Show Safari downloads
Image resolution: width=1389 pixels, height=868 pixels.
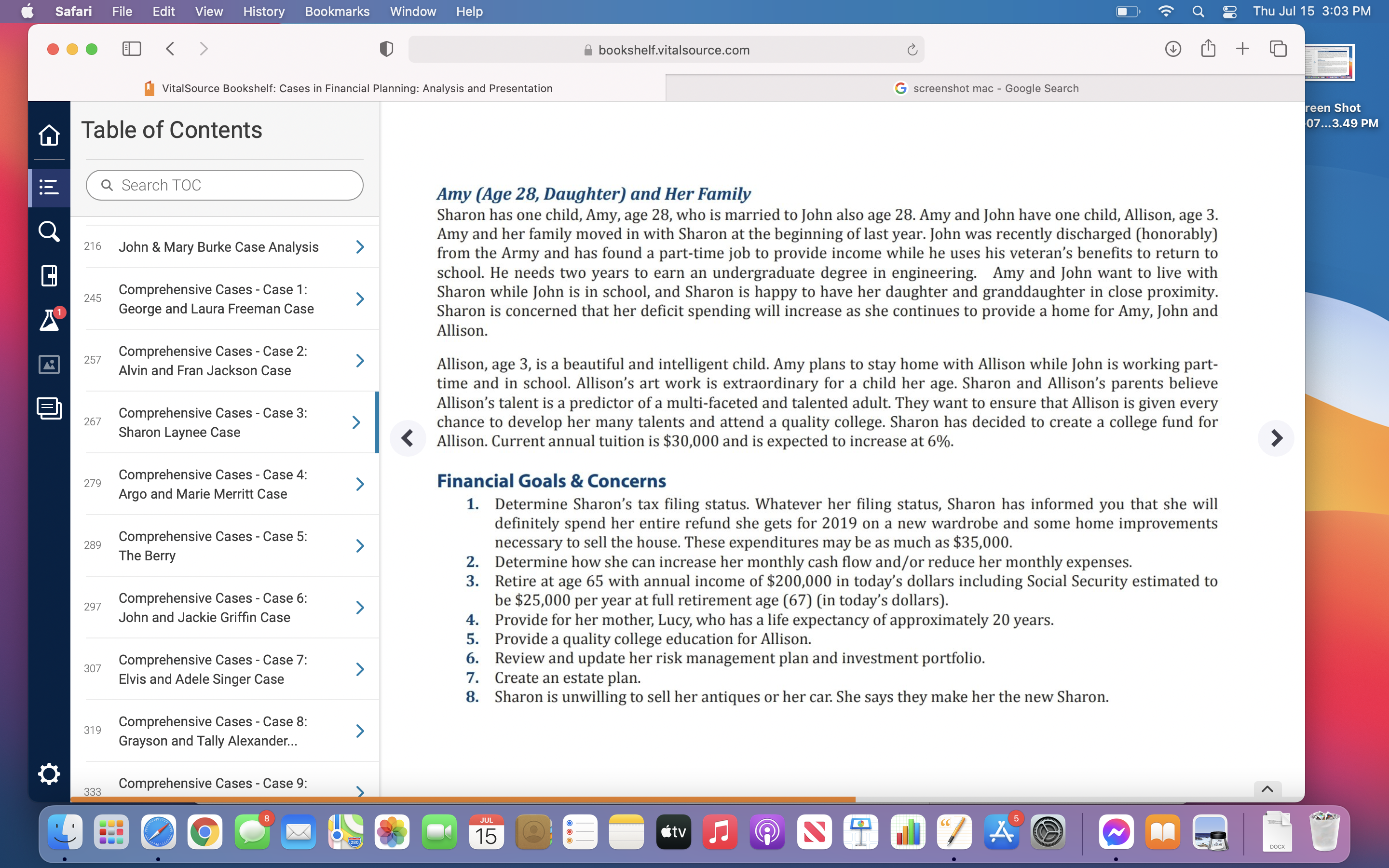(1172, 49)
